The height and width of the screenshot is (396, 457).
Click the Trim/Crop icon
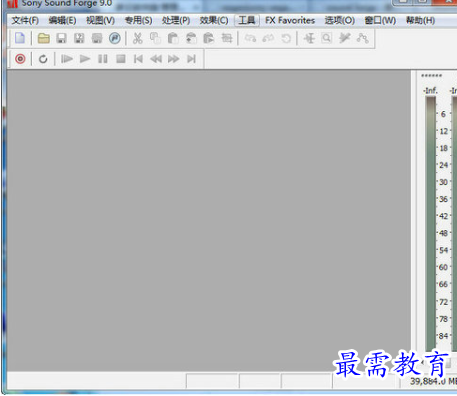[x=227, y=38]
